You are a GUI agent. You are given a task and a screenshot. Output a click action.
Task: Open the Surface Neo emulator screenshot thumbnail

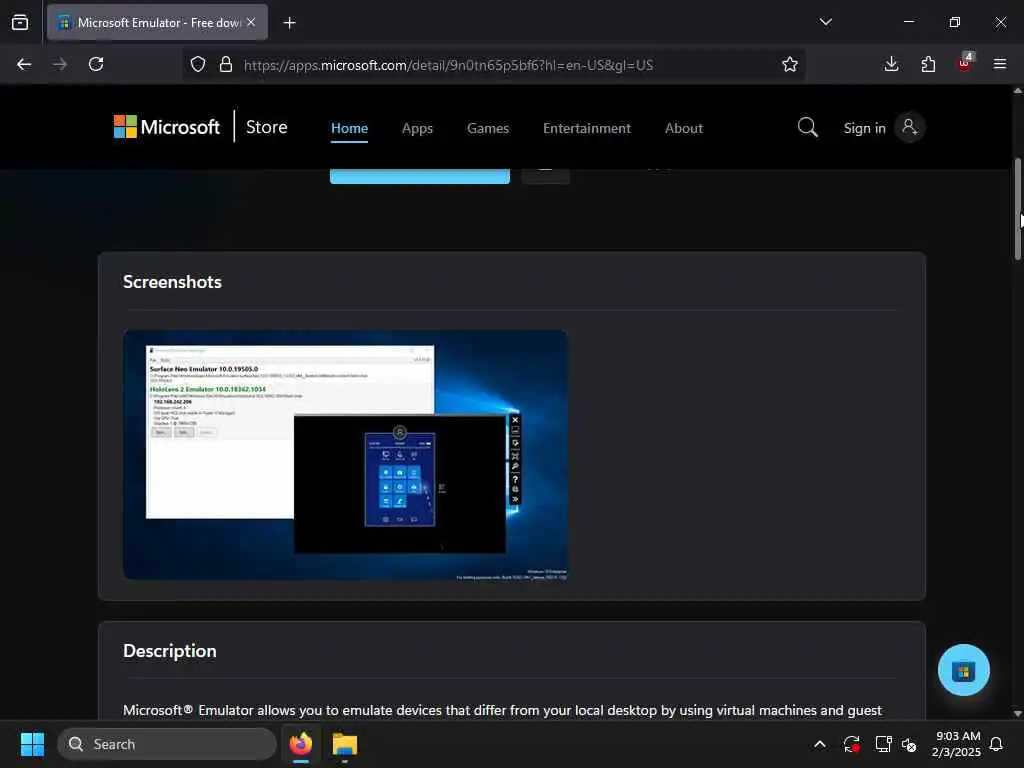click(345, 455)
